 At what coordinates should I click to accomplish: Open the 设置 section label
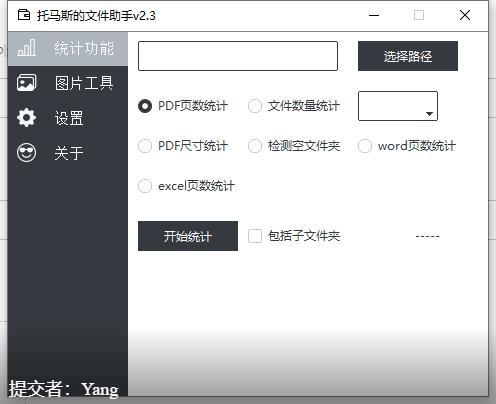tap(69, 118)
